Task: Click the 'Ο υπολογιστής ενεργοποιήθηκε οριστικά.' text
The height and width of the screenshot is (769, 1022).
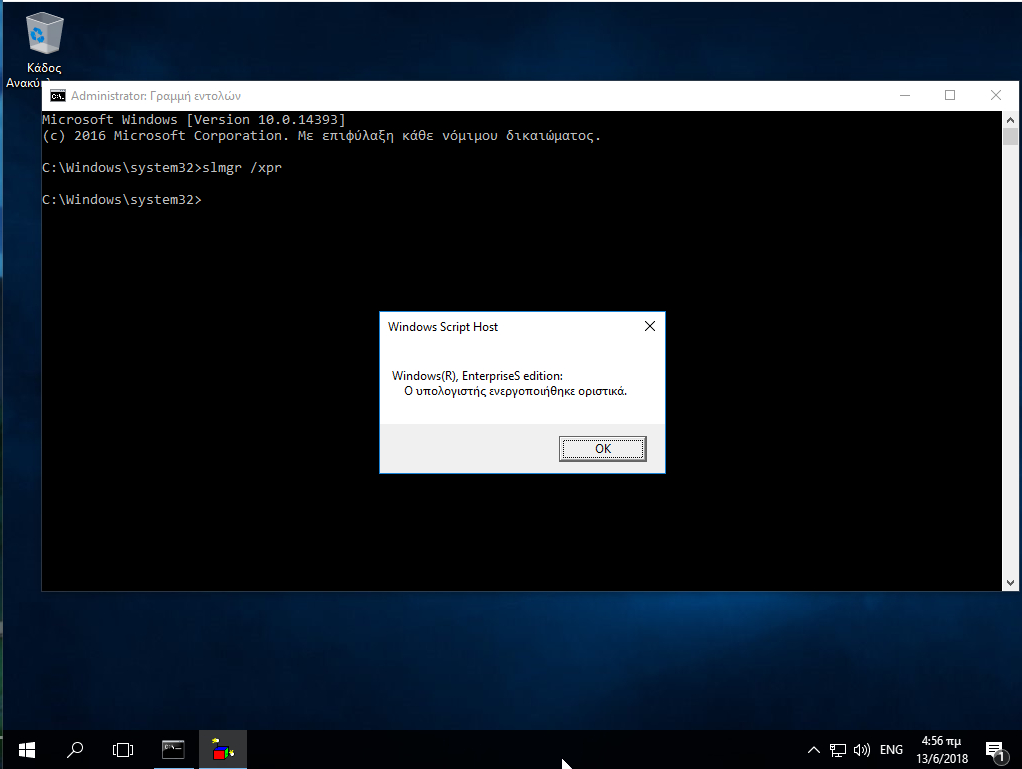Action: point(515,391)
